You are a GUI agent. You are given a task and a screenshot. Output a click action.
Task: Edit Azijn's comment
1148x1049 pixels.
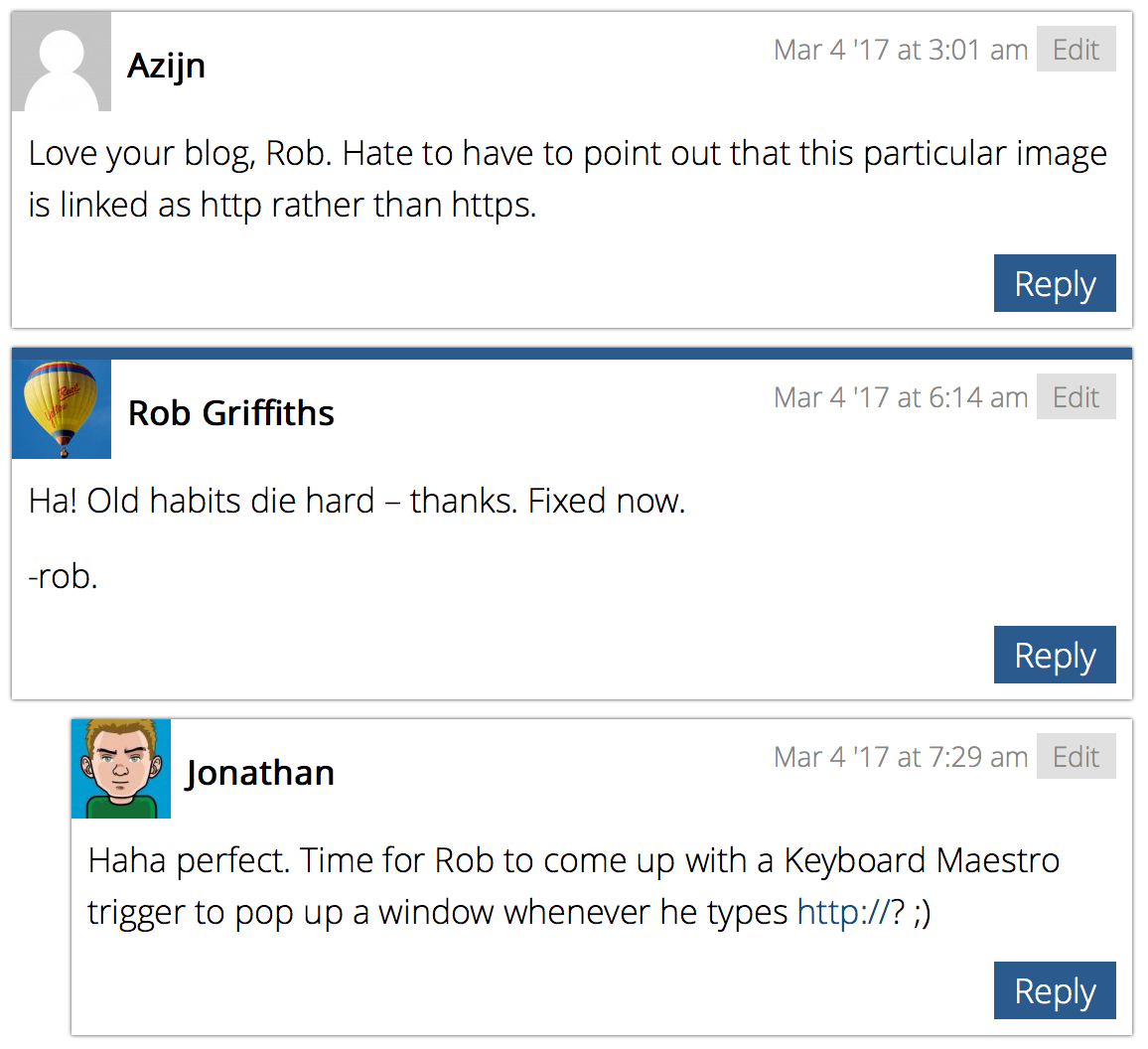coord(1076,49)
